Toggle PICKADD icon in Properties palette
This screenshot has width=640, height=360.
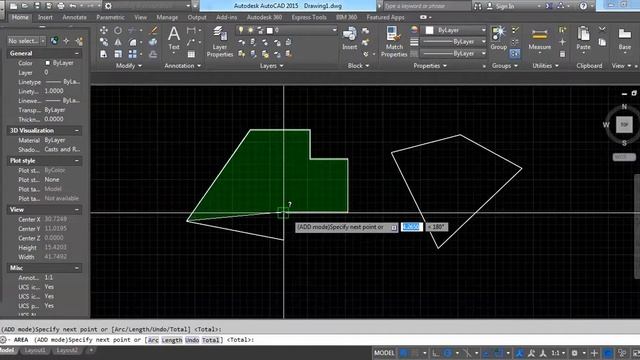click(x=54, y=40)
